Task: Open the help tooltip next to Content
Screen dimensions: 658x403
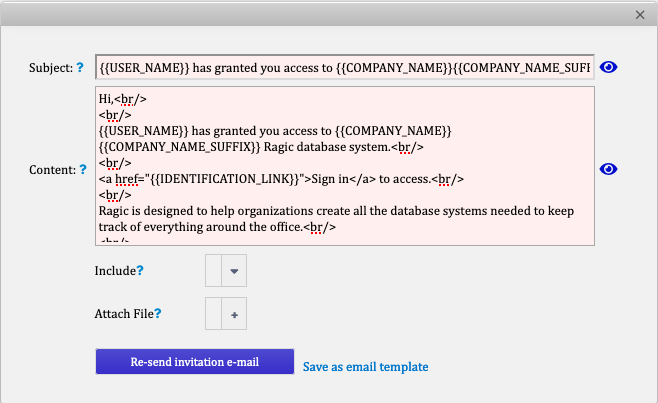Action: (83, 169)
